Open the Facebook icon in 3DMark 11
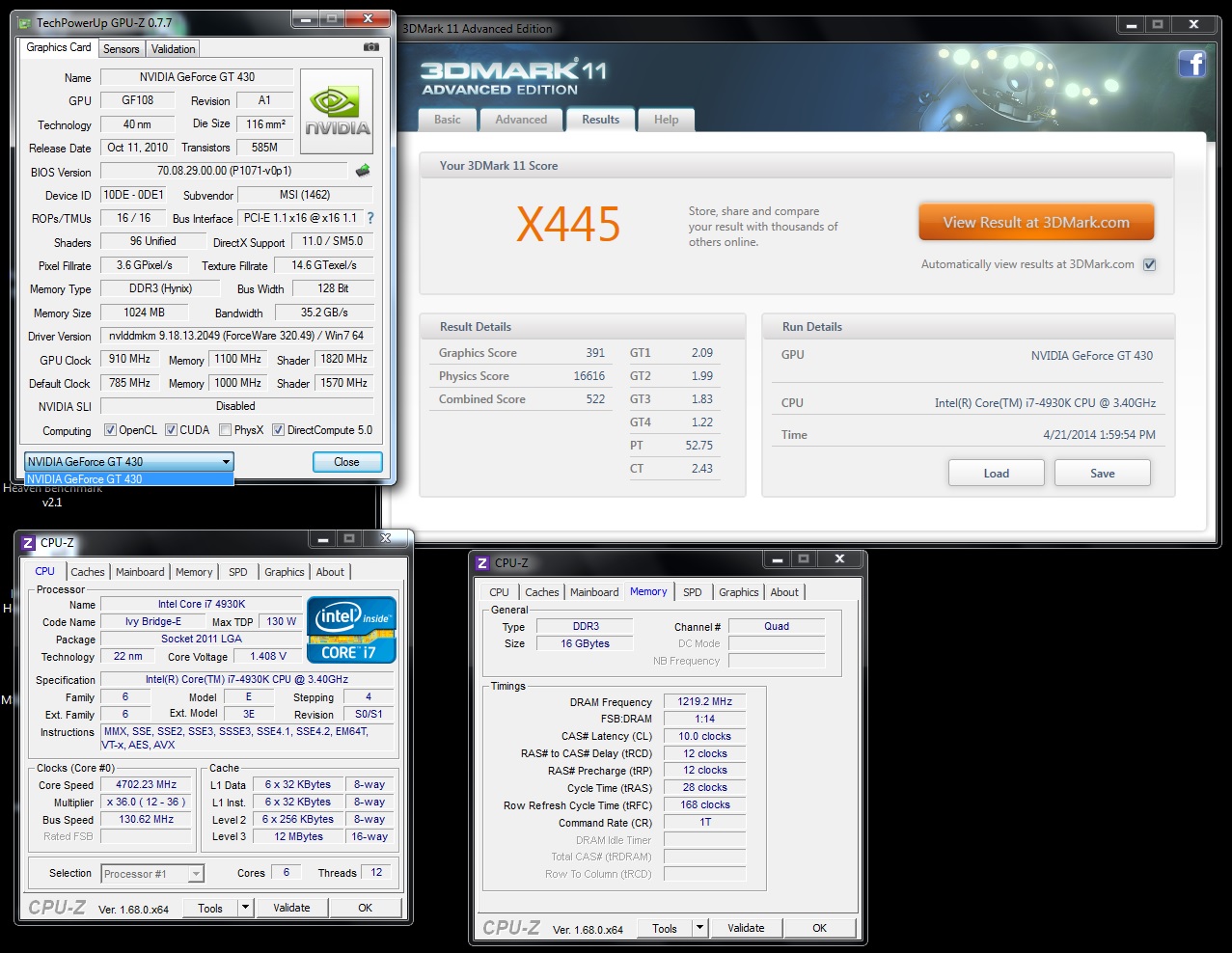Viewport: 1232px width, 953px height. point(1192,65)
